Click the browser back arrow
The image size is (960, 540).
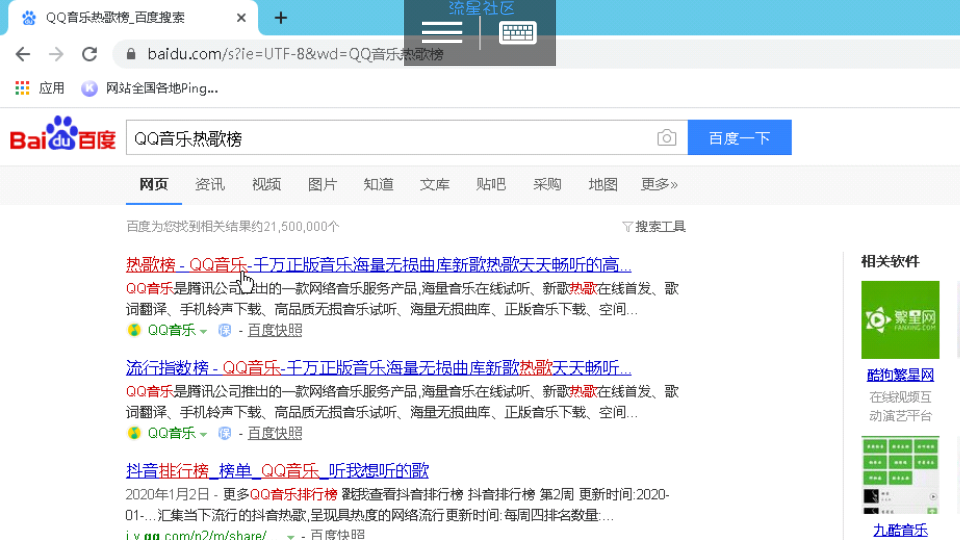(x=23, y=54)
